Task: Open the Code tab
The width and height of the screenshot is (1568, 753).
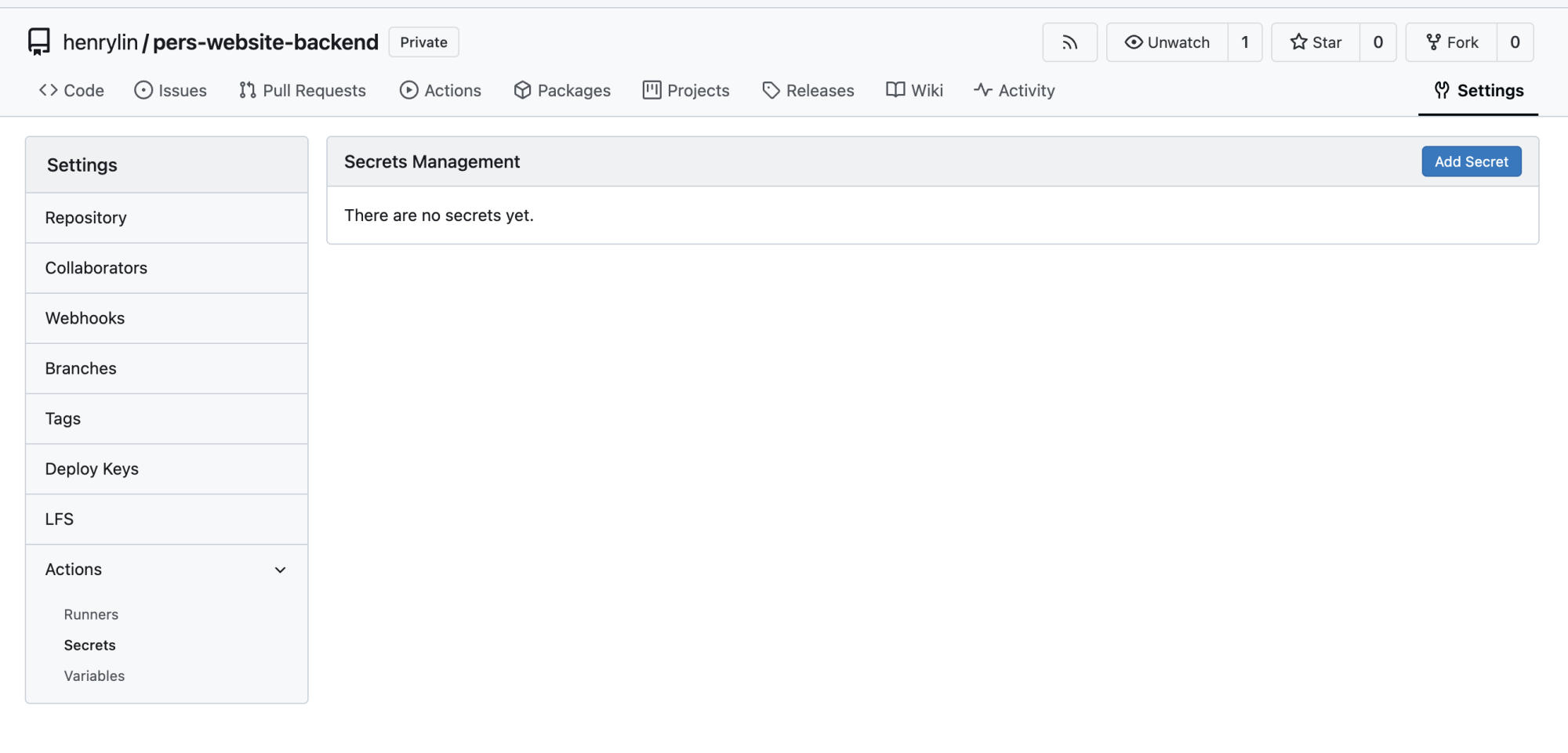Action: pos(71,90)
